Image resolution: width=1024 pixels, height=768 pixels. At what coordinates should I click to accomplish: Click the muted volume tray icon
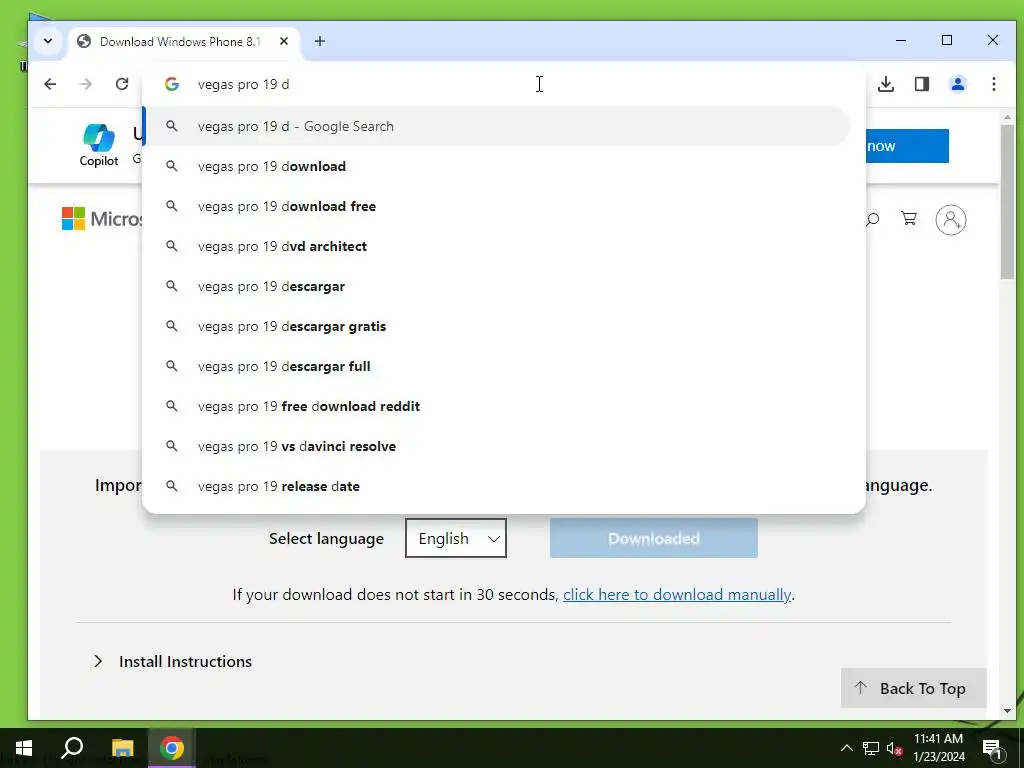tap(894, 748)
